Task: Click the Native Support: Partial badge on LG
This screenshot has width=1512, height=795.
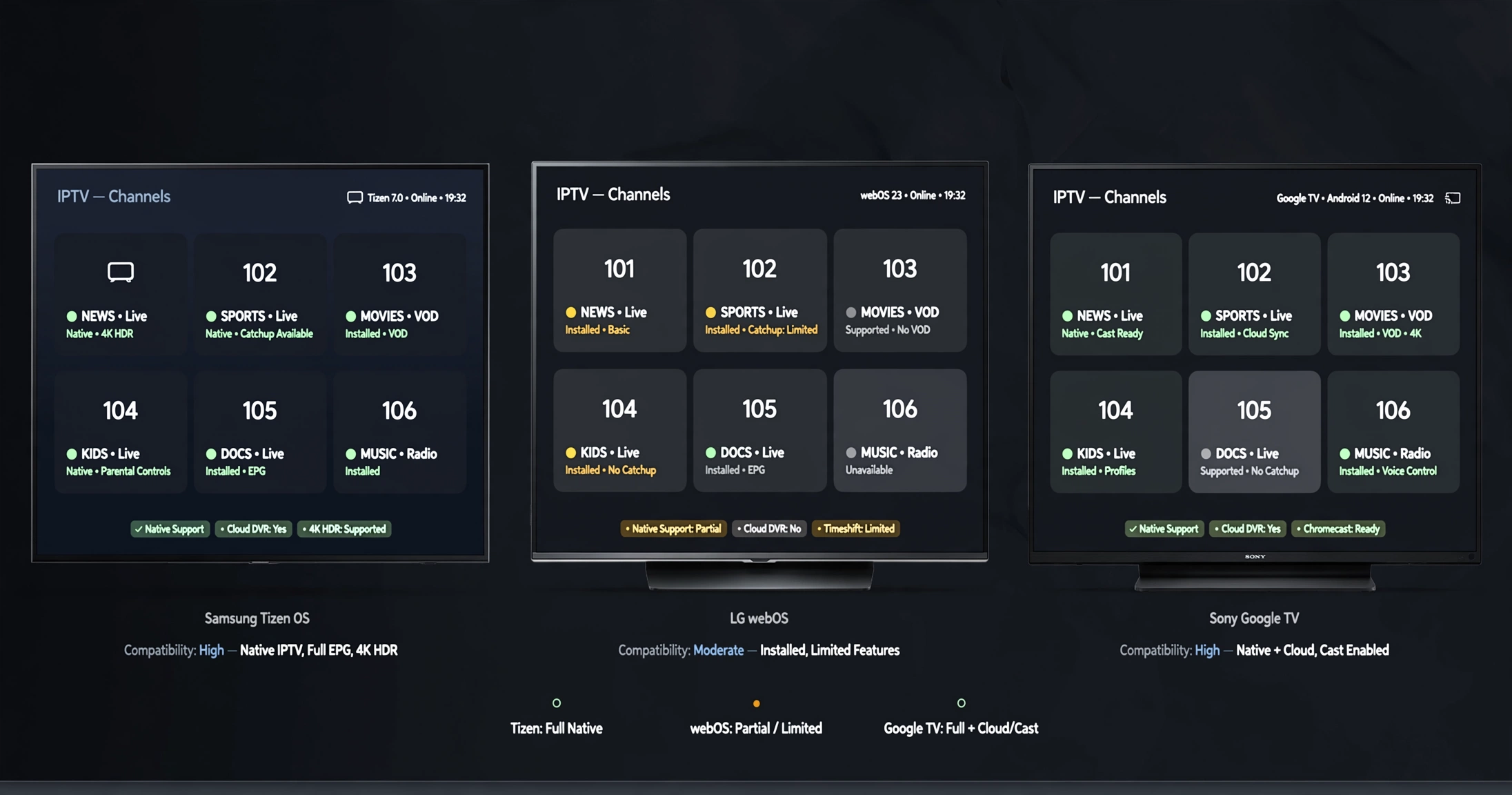Action: click(x=673, y=529)
